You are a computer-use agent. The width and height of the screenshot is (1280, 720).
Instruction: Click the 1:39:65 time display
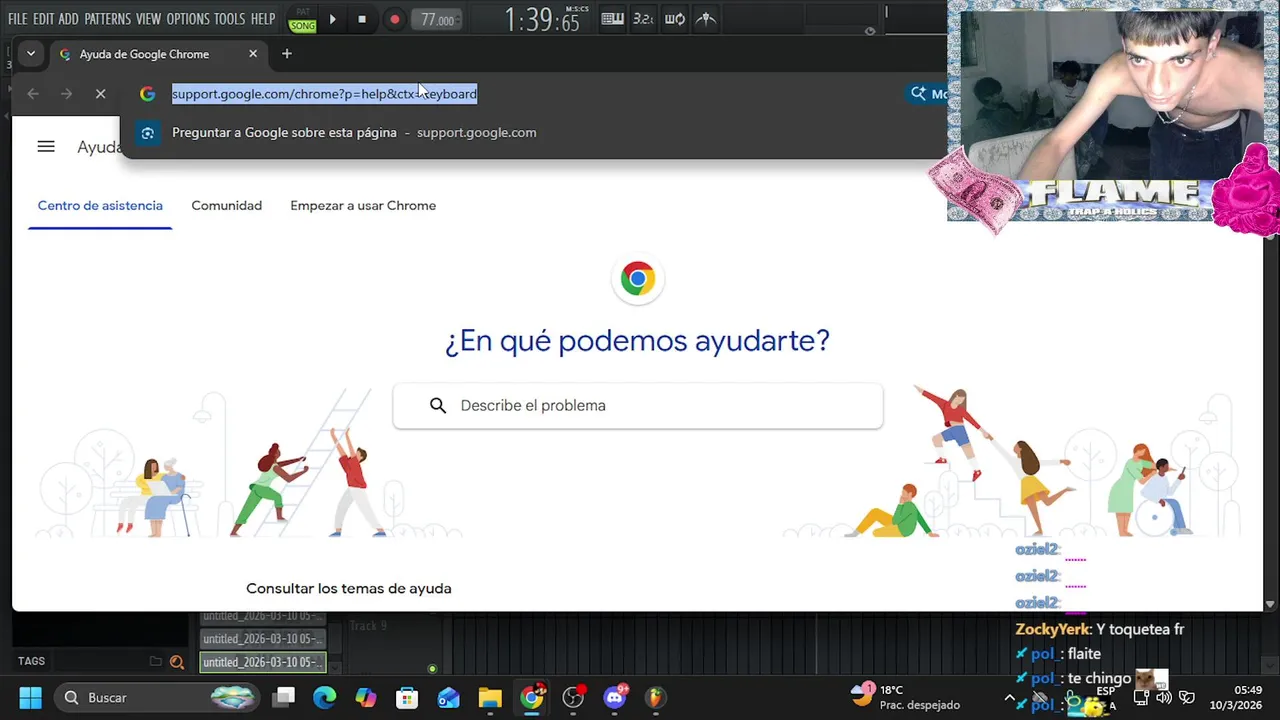[541, 19]
